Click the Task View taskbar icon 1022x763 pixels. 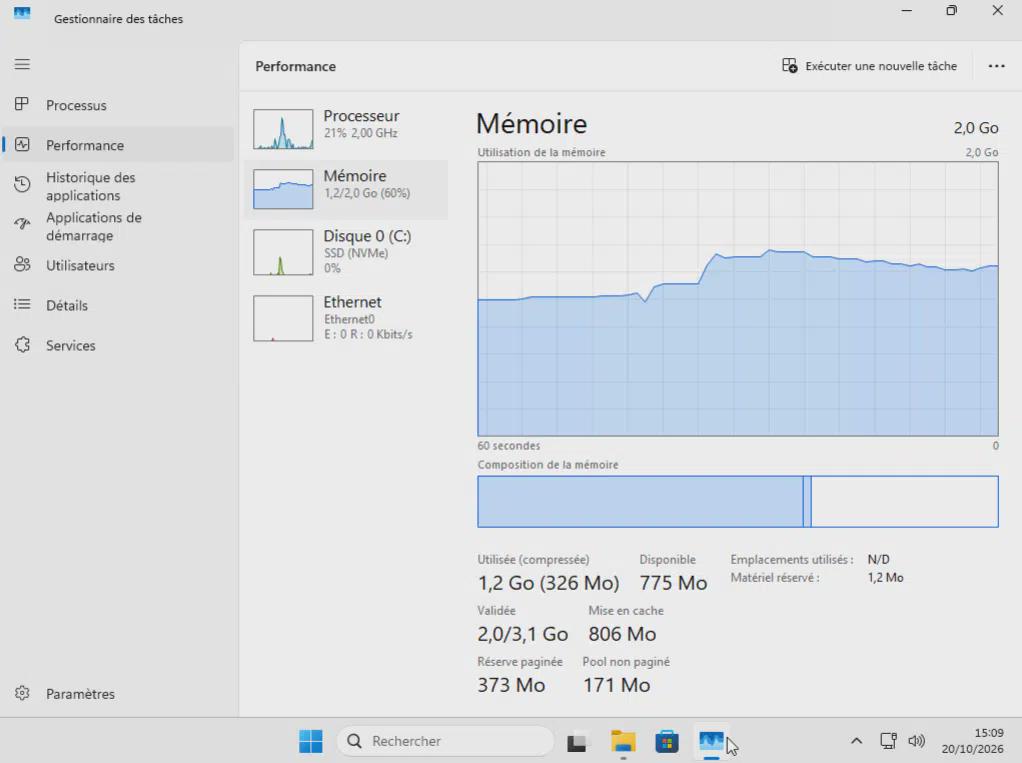pos(577,741)
